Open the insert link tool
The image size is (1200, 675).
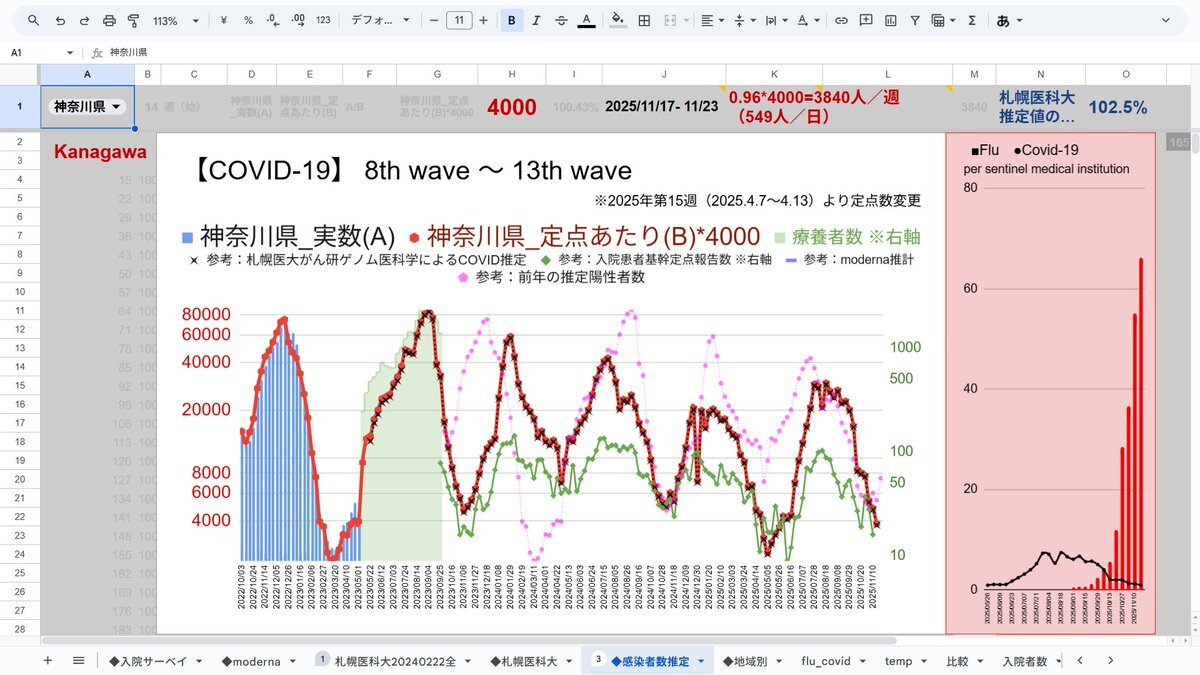point(841,20)
